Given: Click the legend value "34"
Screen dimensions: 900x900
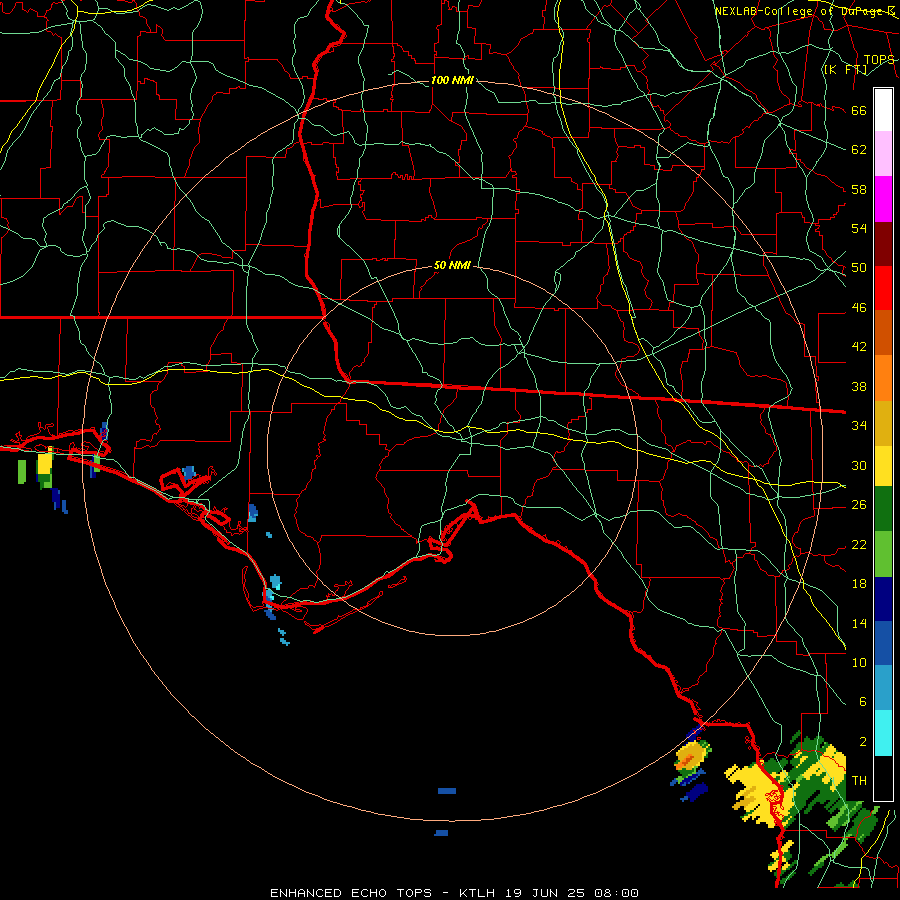Looking at the screenshot, I should [859, 426].
